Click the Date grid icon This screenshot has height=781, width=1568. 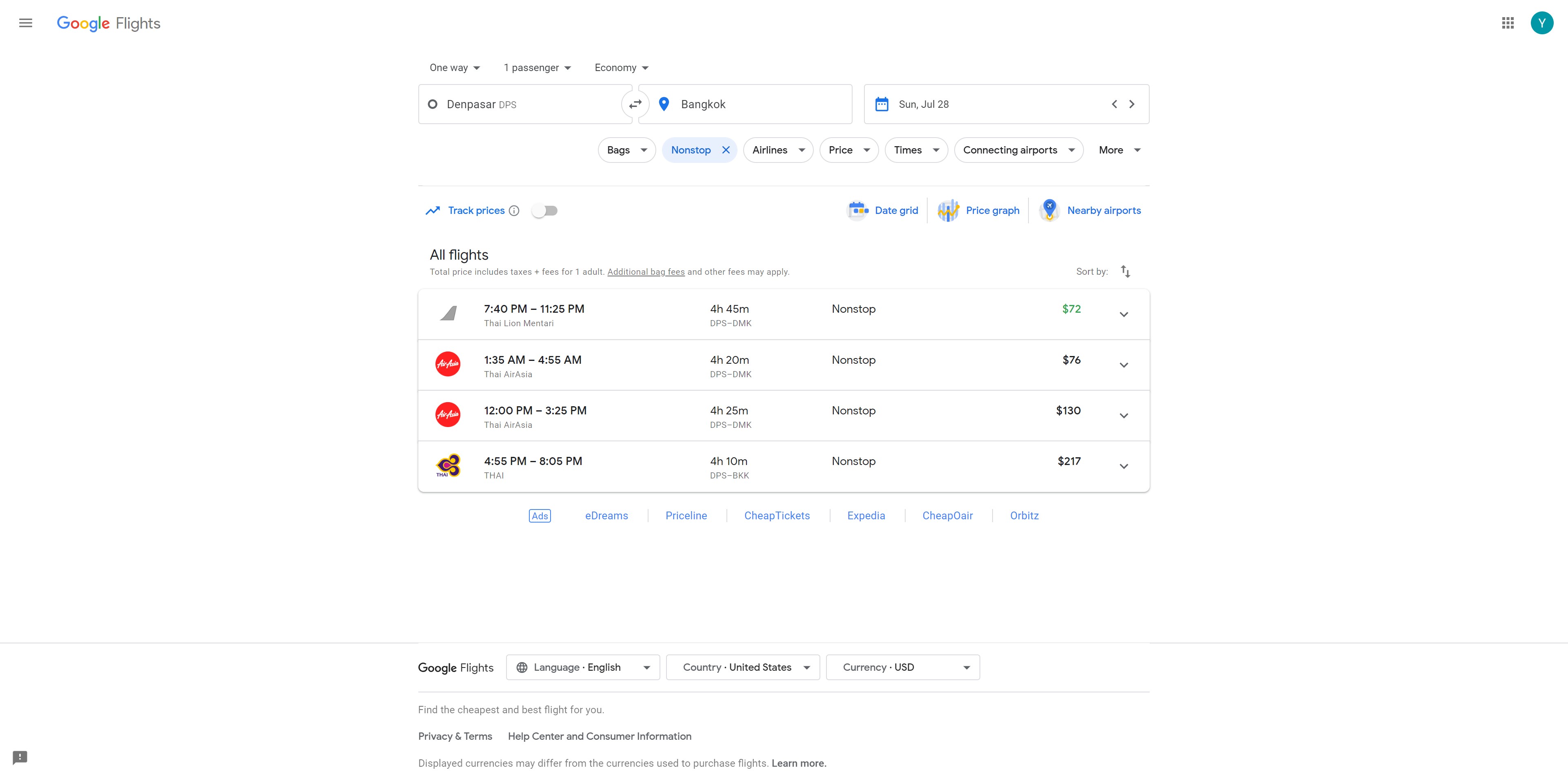pos(857,211)
